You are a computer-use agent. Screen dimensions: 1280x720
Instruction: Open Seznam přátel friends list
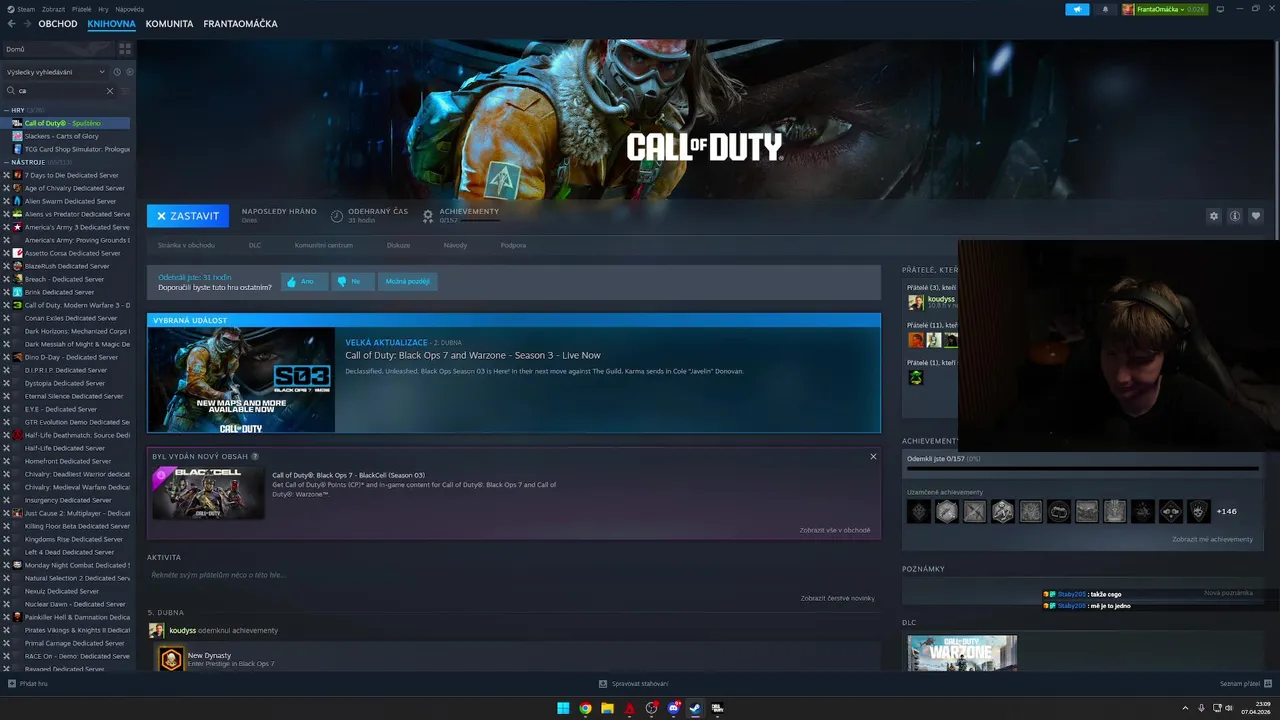1245,683
